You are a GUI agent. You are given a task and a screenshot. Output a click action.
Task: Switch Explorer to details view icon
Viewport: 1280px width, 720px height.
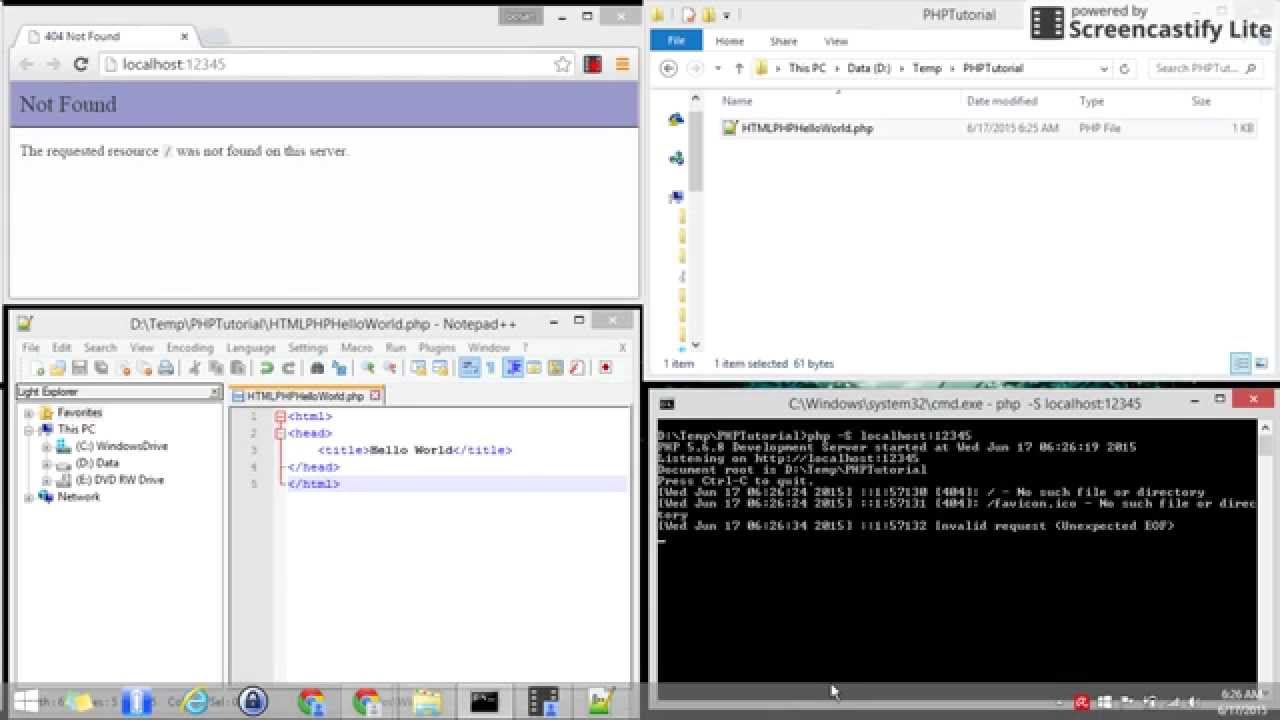[x=1240, y=363]
